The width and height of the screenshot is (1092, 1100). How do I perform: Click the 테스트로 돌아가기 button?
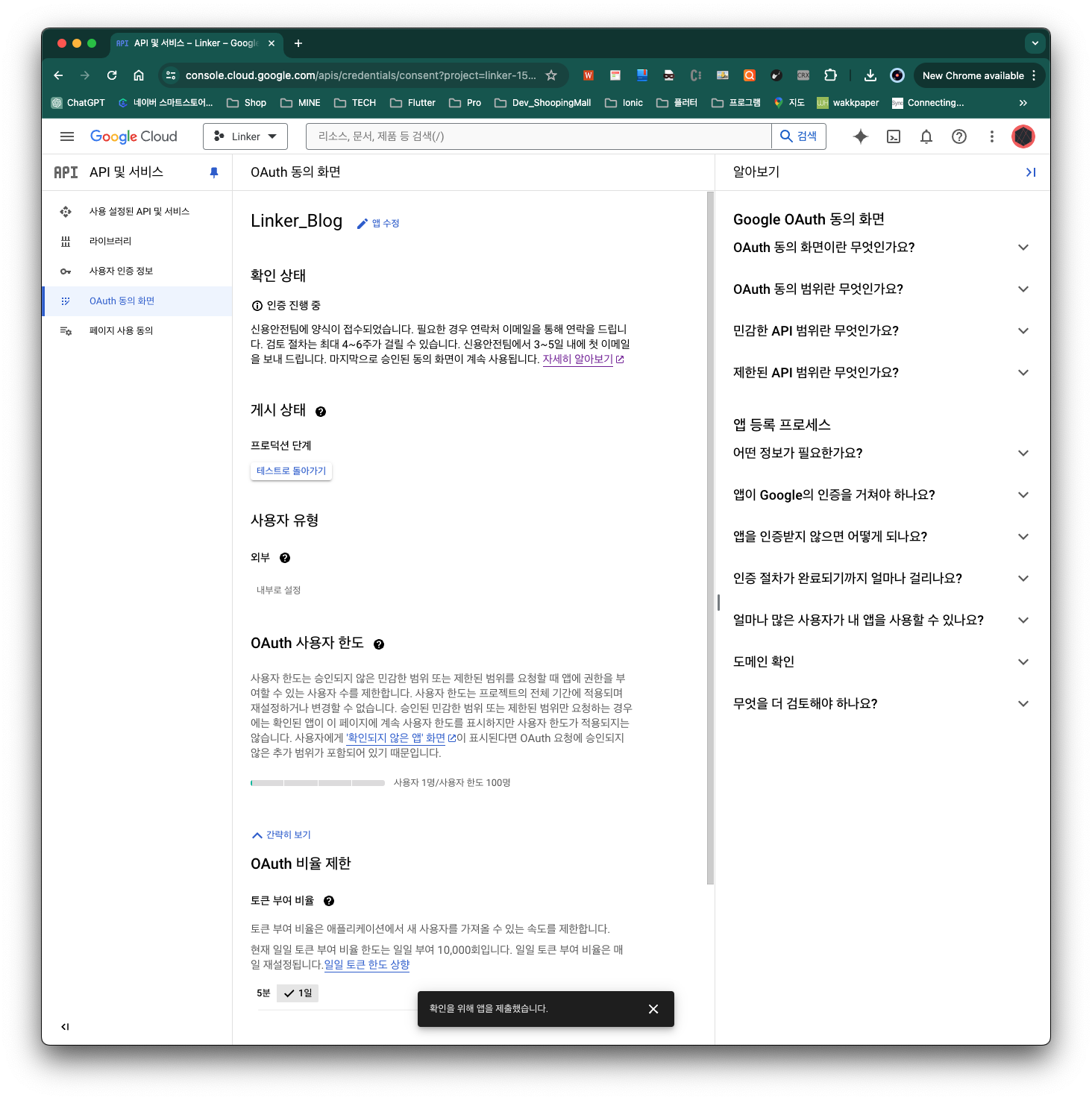[x=291, y=471]
